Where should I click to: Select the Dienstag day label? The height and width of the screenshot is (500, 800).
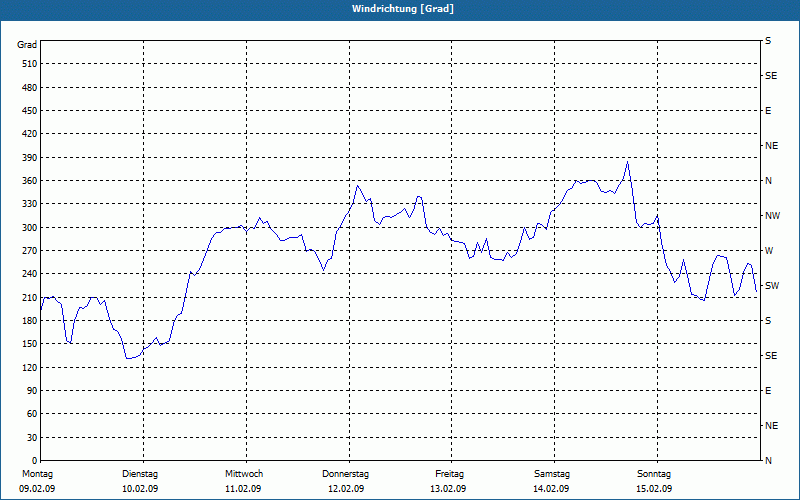click(140, 474)
